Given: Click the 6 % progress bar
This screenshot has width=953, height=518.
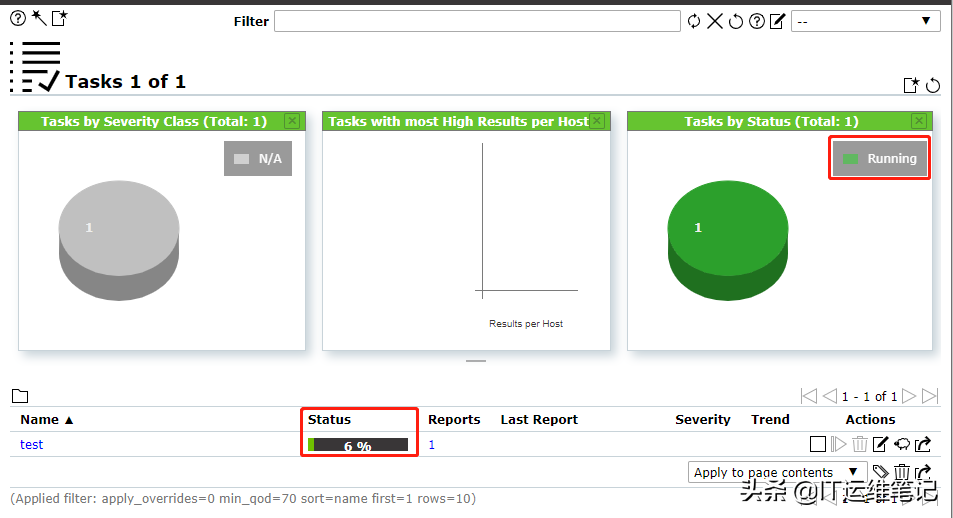Looking at the screenshot, I should (358, 445).
